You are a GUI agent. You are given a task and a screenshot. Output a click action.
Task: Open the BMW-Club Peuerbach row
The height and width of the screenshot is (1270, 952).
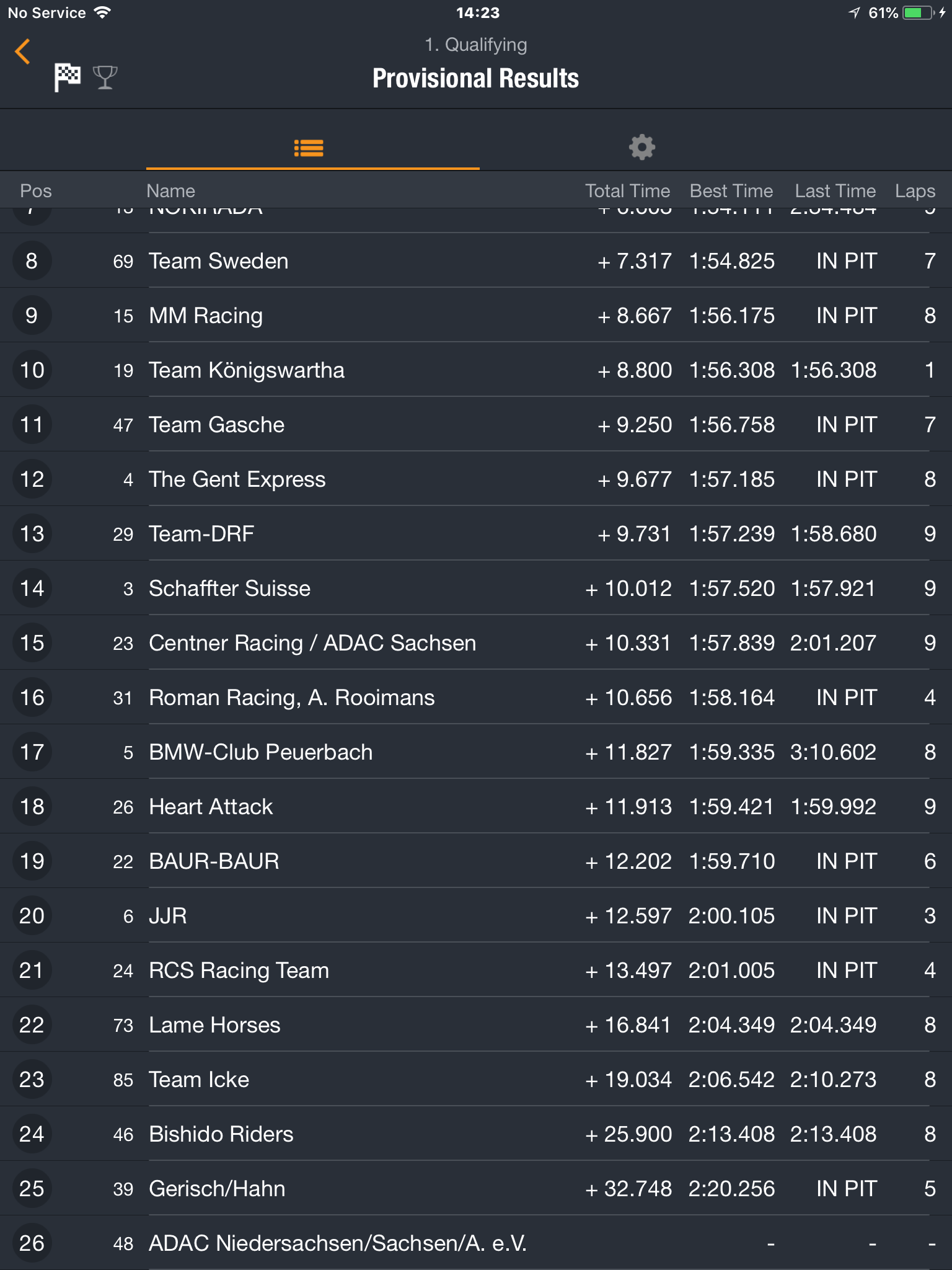coord(476,752)
